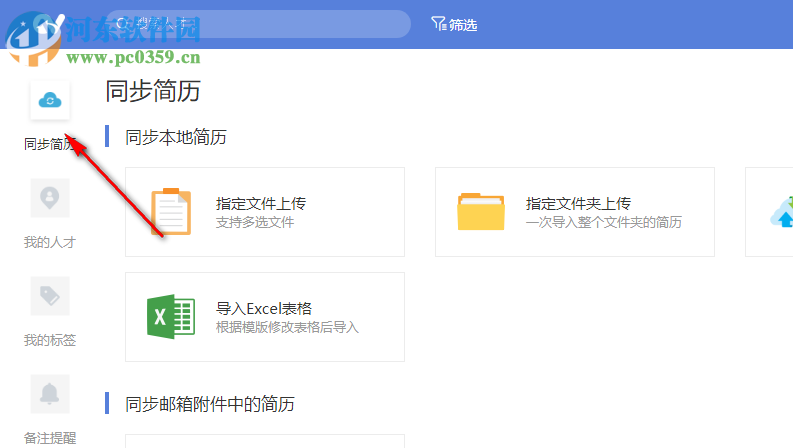Click the 同步邮箱附件中的简历 section heading

coord(210,404)
